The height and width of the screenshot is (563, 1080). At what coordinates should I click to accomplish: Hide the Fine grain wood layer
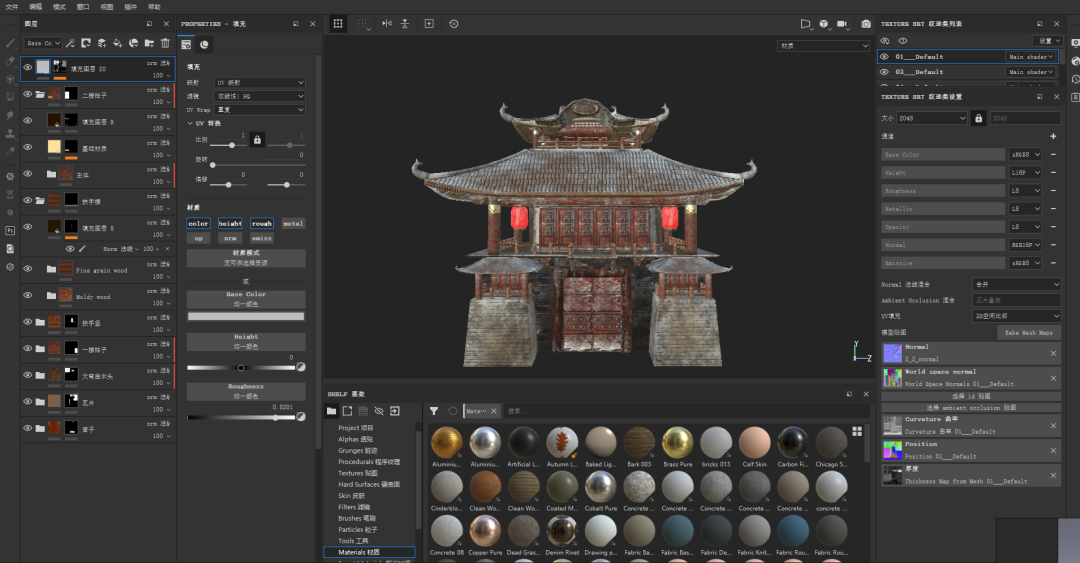point(27,270)
